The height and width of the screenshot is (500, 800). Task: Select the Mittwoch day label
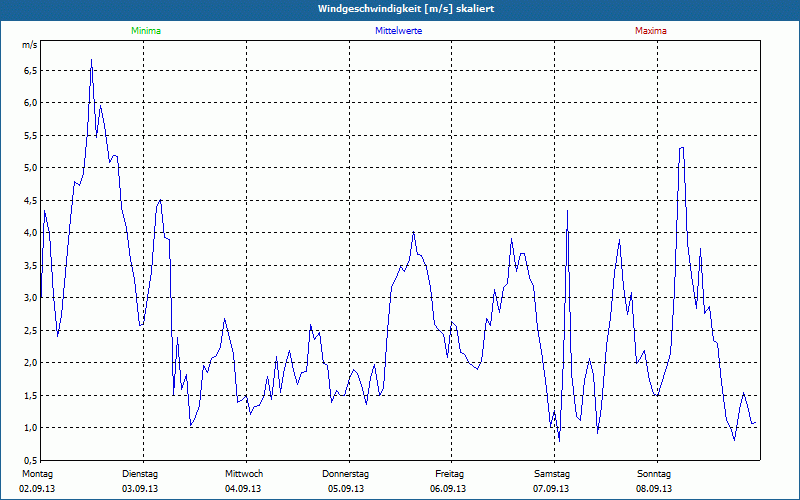(x=244, y=474)
